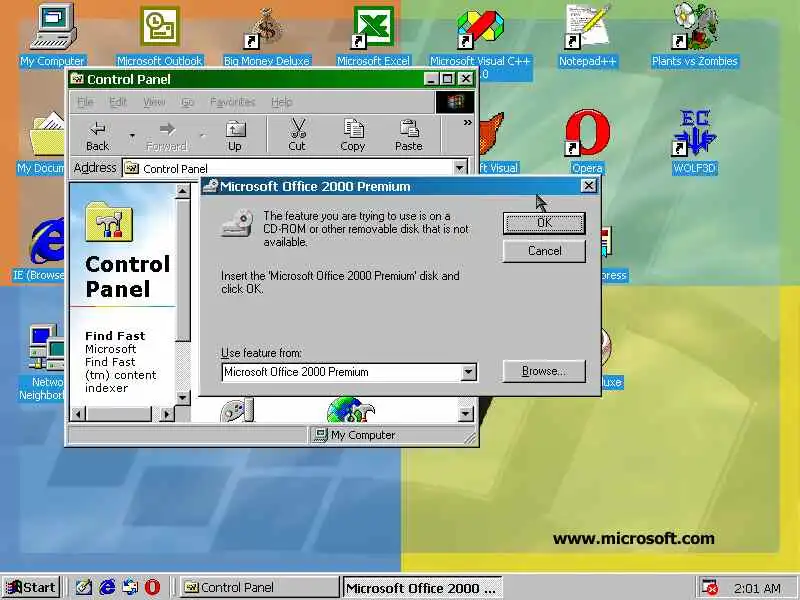The height and width of the screenshot is (600, 800).
Task: Launch Opera browser desktop icon
Action: coord(587,141)
